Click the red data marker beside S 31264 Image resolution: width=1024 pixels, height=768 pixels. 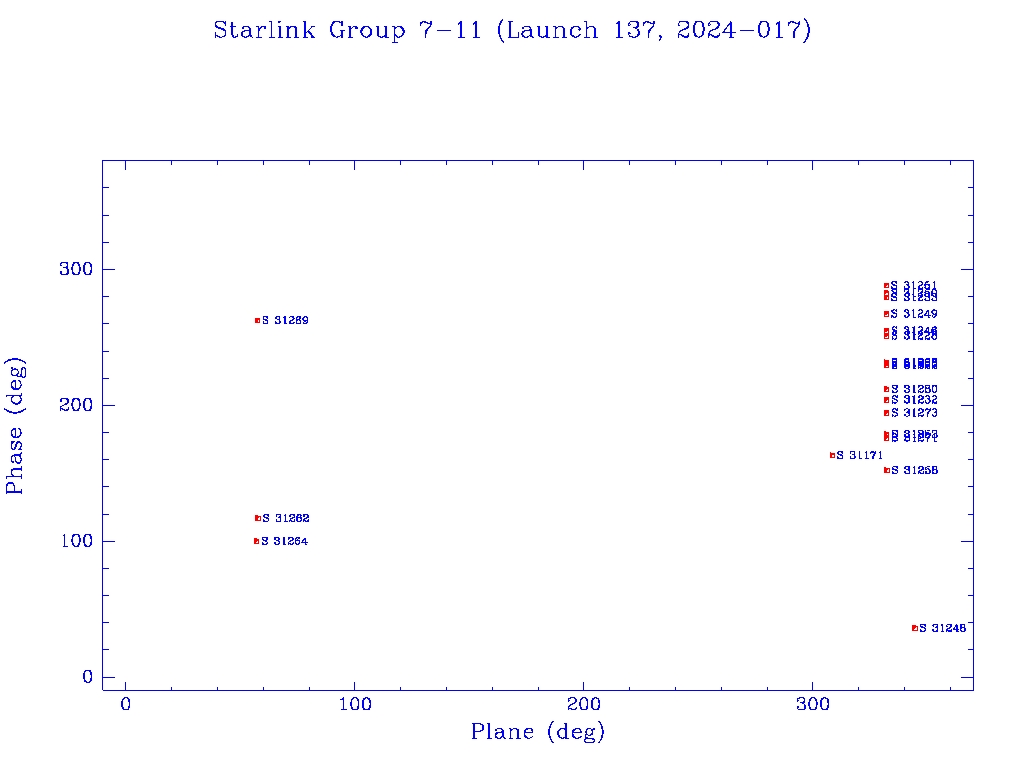click(x=257, y=541)
